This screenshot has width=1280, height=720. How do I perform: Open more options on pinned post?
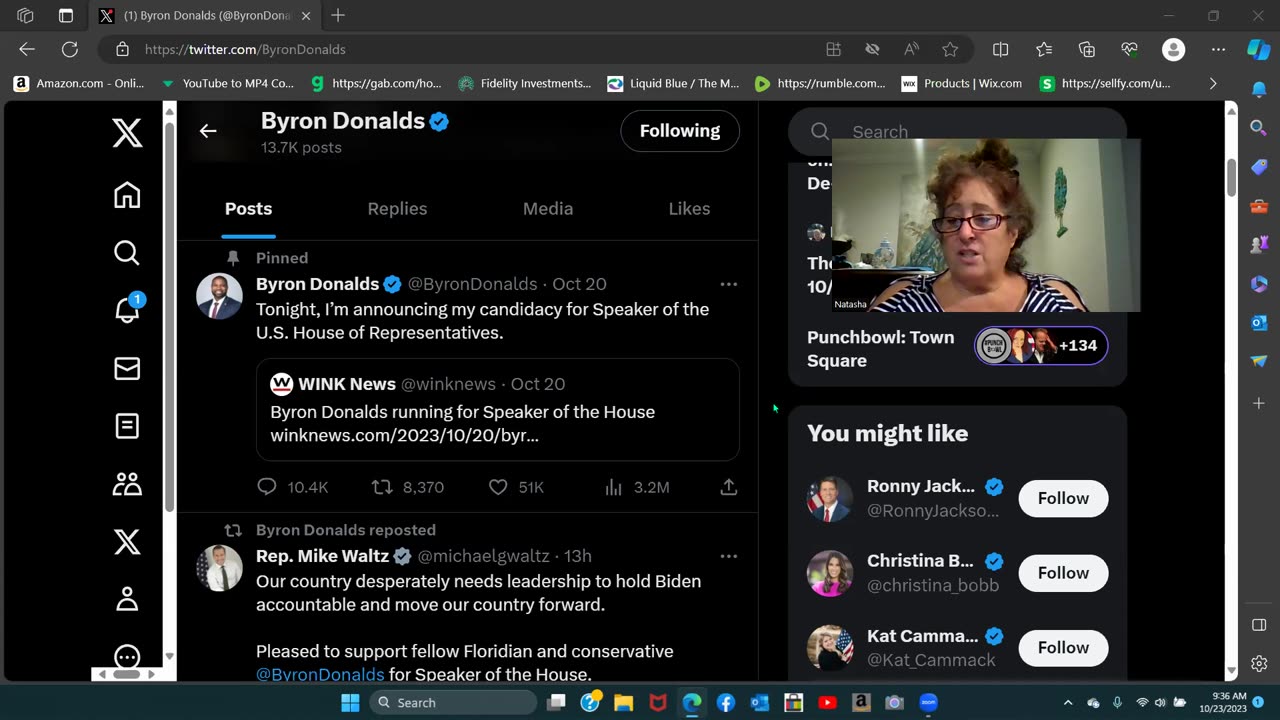(x=729, y=284)
